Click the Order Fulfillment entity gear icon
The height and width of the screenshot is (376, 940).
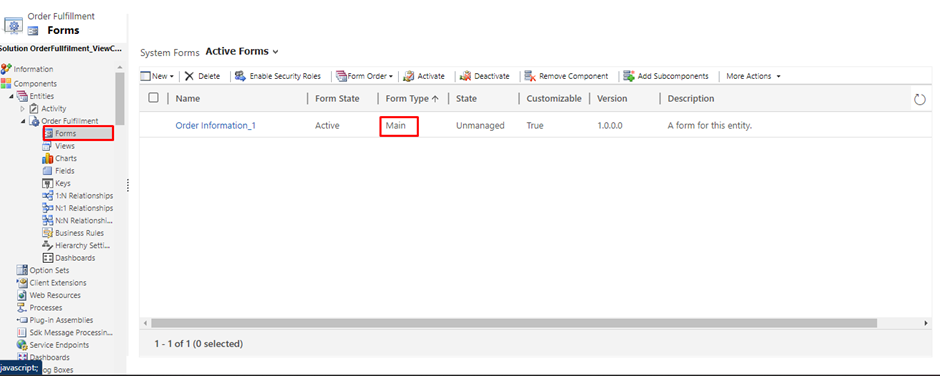pos(34,121)
